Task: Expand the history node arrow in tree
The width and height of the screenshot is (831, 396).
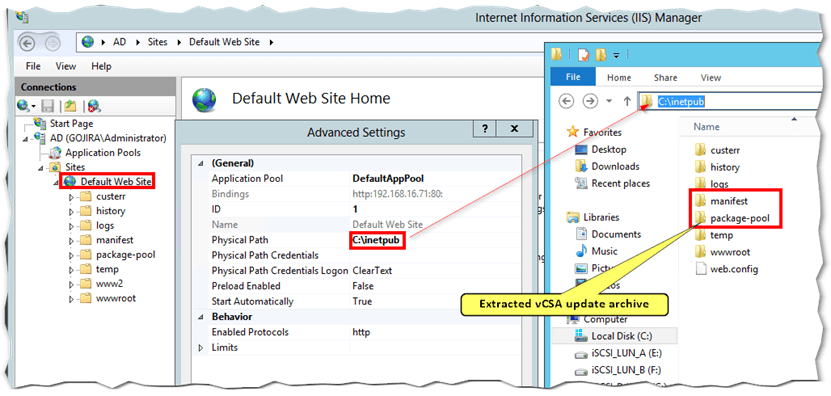Action: pos(72,211)
